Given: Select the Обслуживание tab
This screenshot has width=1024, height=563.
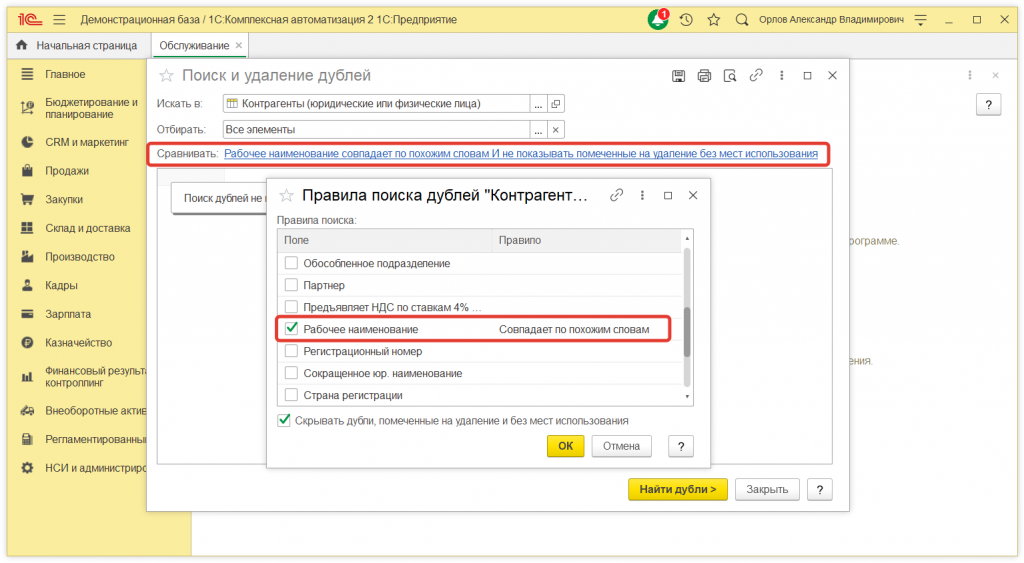Looking at the screenshot, I should pyautogui.click(x=194, y=46).
